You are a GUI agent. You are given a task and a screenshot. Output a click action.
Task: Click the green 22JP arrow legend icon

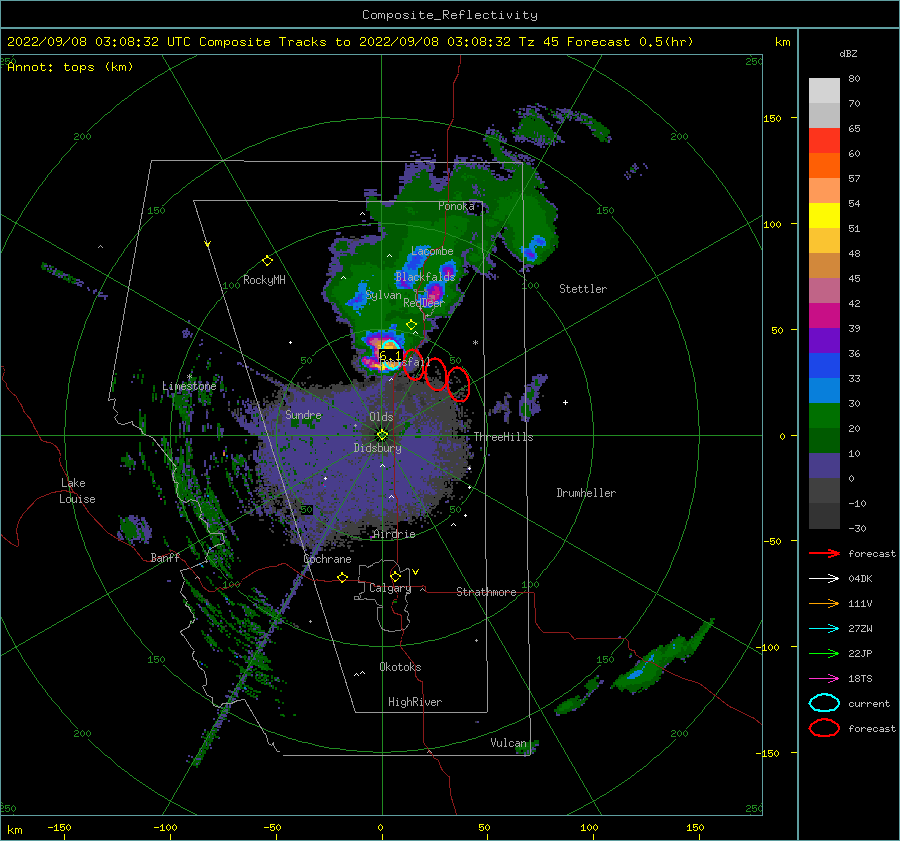point(824,653)
